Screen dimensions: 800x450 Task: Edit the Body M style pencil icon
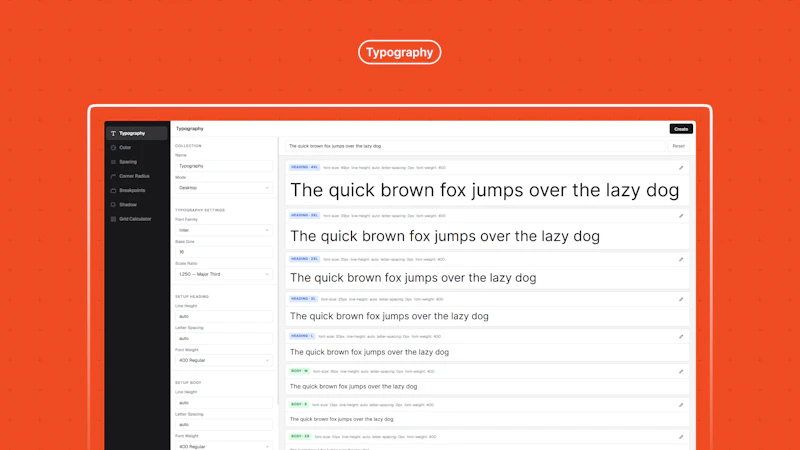pyautogui.click(x=681, y=371)
